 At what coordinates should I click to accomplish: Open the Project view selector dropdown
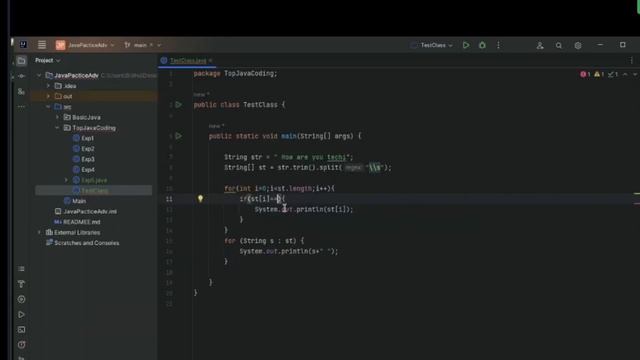click(x=47, y=60)
